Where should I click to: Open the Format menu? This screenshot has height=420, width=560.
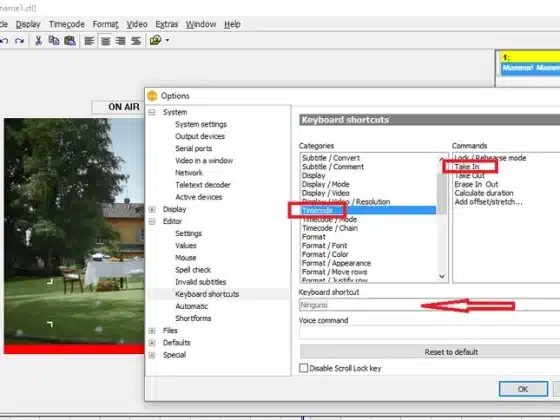point(105,24)
